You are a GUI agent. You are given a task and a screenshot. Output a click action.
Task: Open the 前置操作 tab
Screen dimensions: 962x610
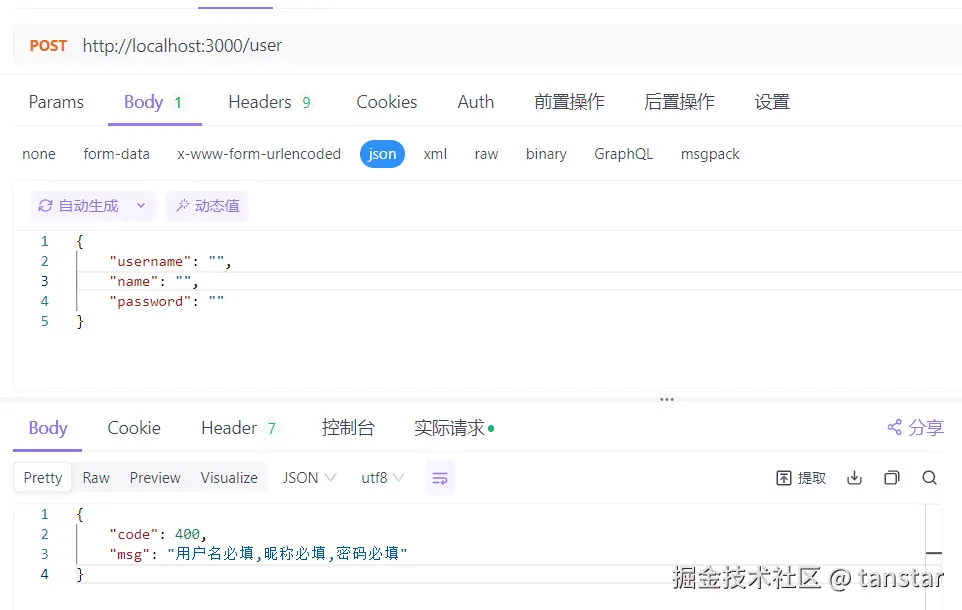coord(569,102)
